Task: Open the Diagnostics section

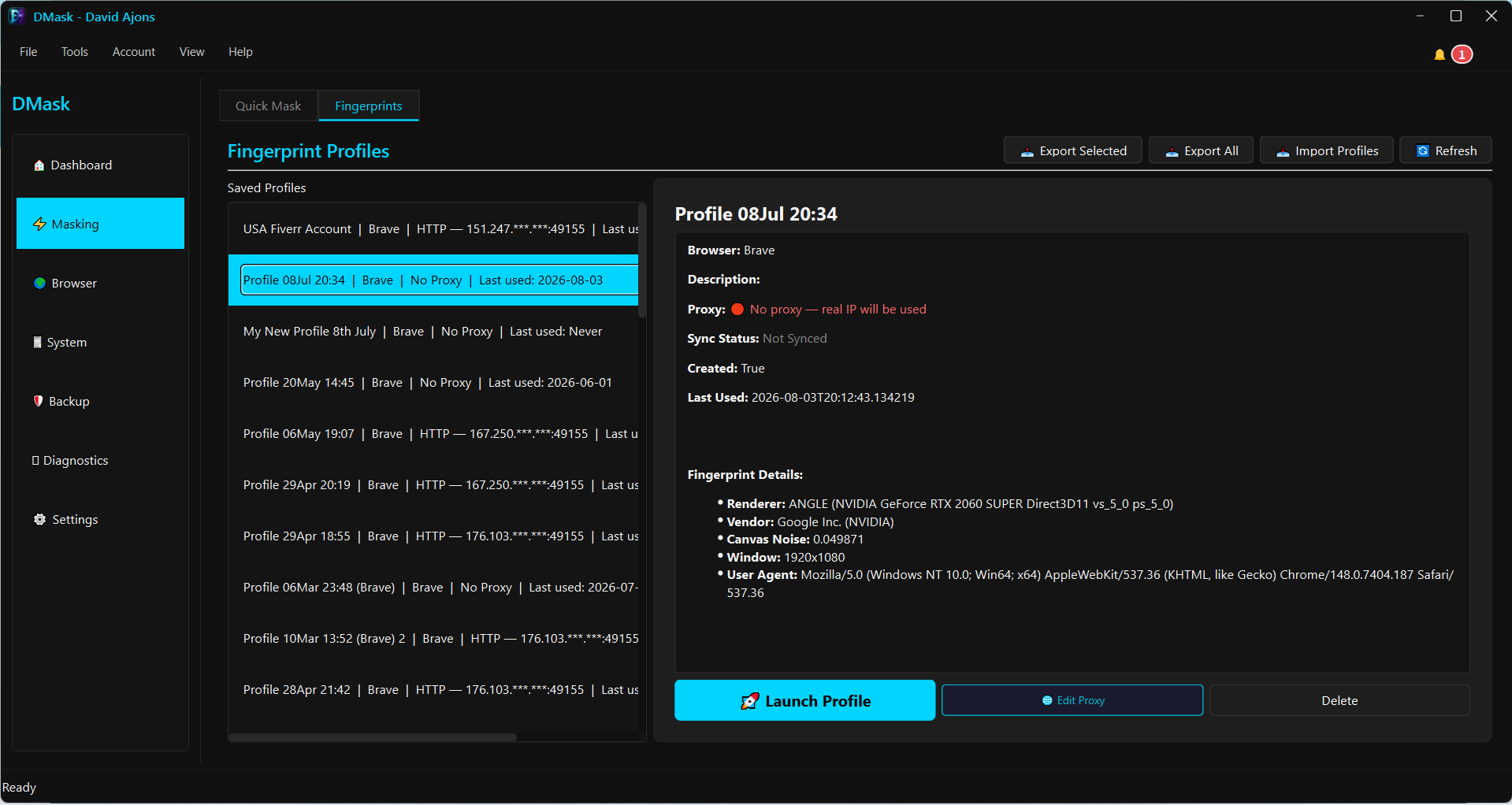Action: [x=100, y=461]
